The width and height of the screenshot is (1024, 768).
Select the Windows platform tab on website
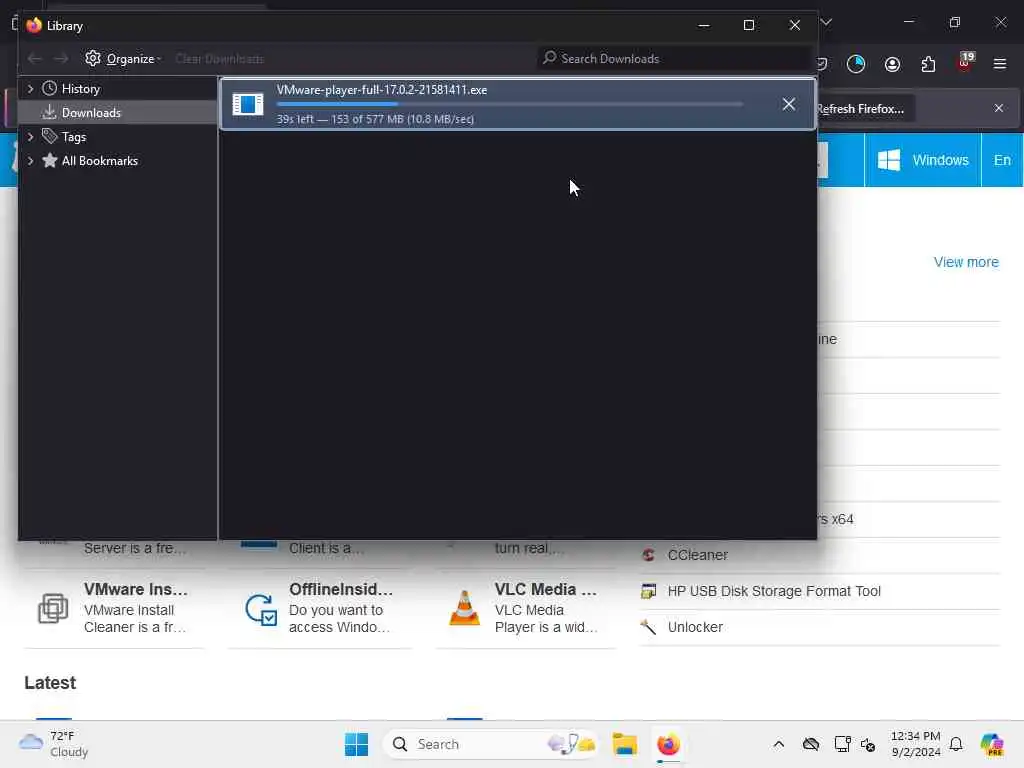(x=923, y=161)
